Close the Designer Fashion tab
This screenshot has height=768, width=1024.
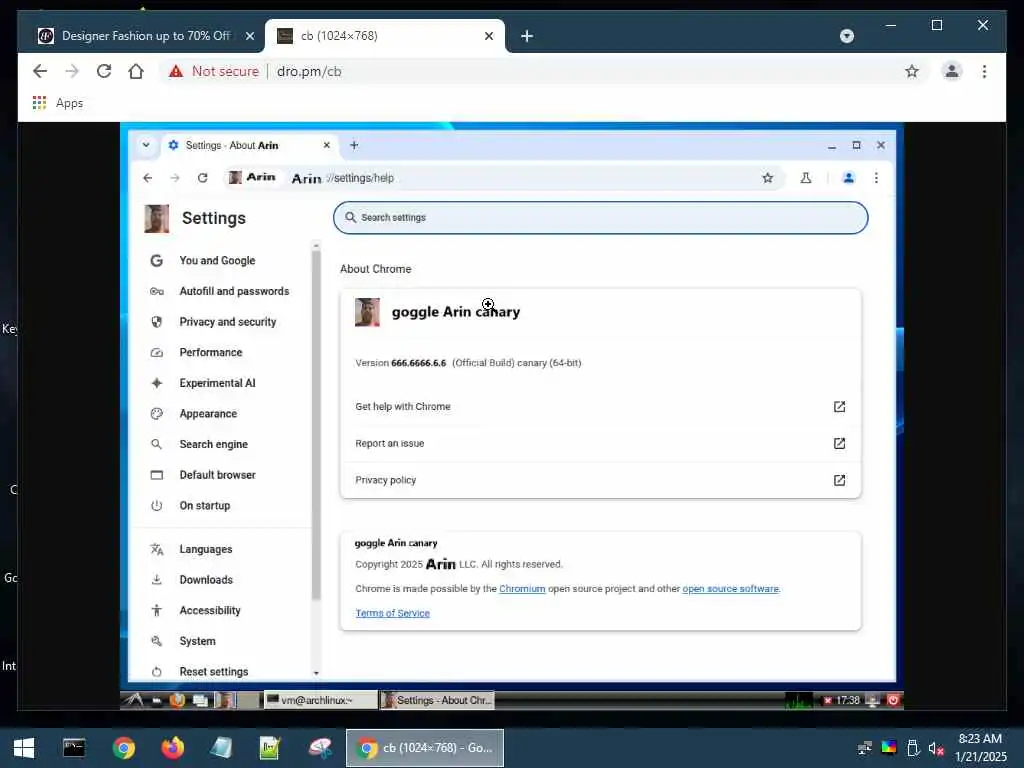click(x=249, y=36)
